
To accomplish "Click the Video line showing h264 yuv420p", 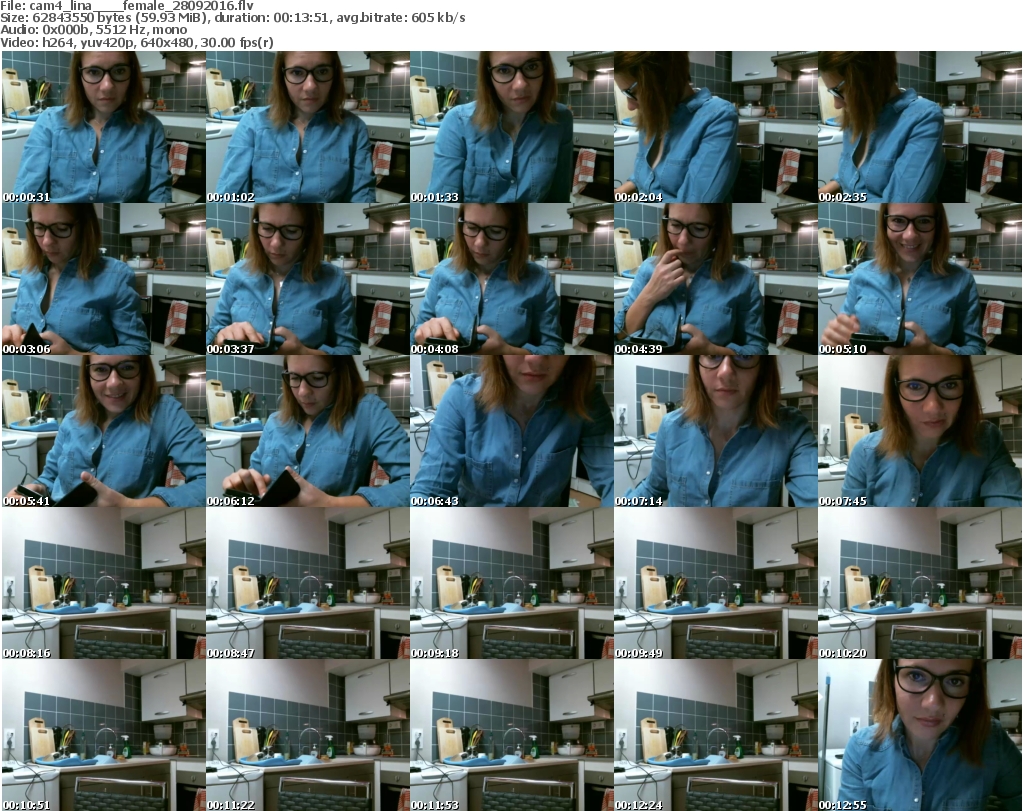I will click(x=136, y=42).
